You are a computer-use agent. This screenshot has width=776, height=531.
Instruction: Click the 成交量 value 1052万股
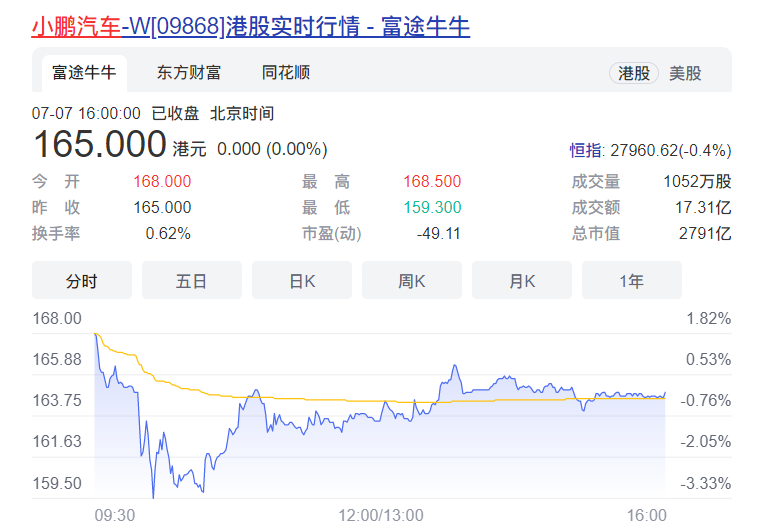[697, 182]
